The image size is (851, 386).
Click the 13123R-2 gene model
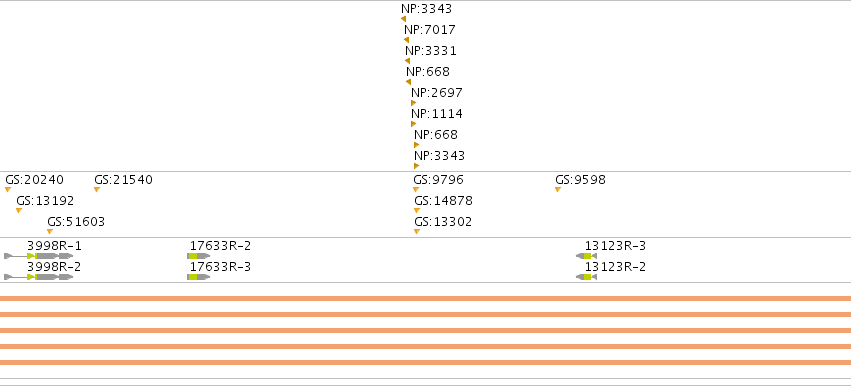tap(587, 277)
